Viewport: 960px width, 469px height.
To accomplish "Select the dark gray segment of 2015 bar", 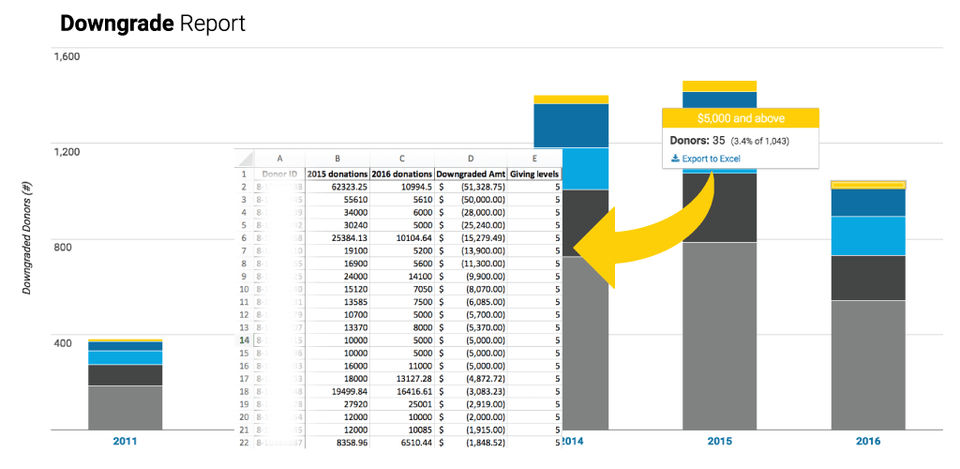I will [719, 208].
